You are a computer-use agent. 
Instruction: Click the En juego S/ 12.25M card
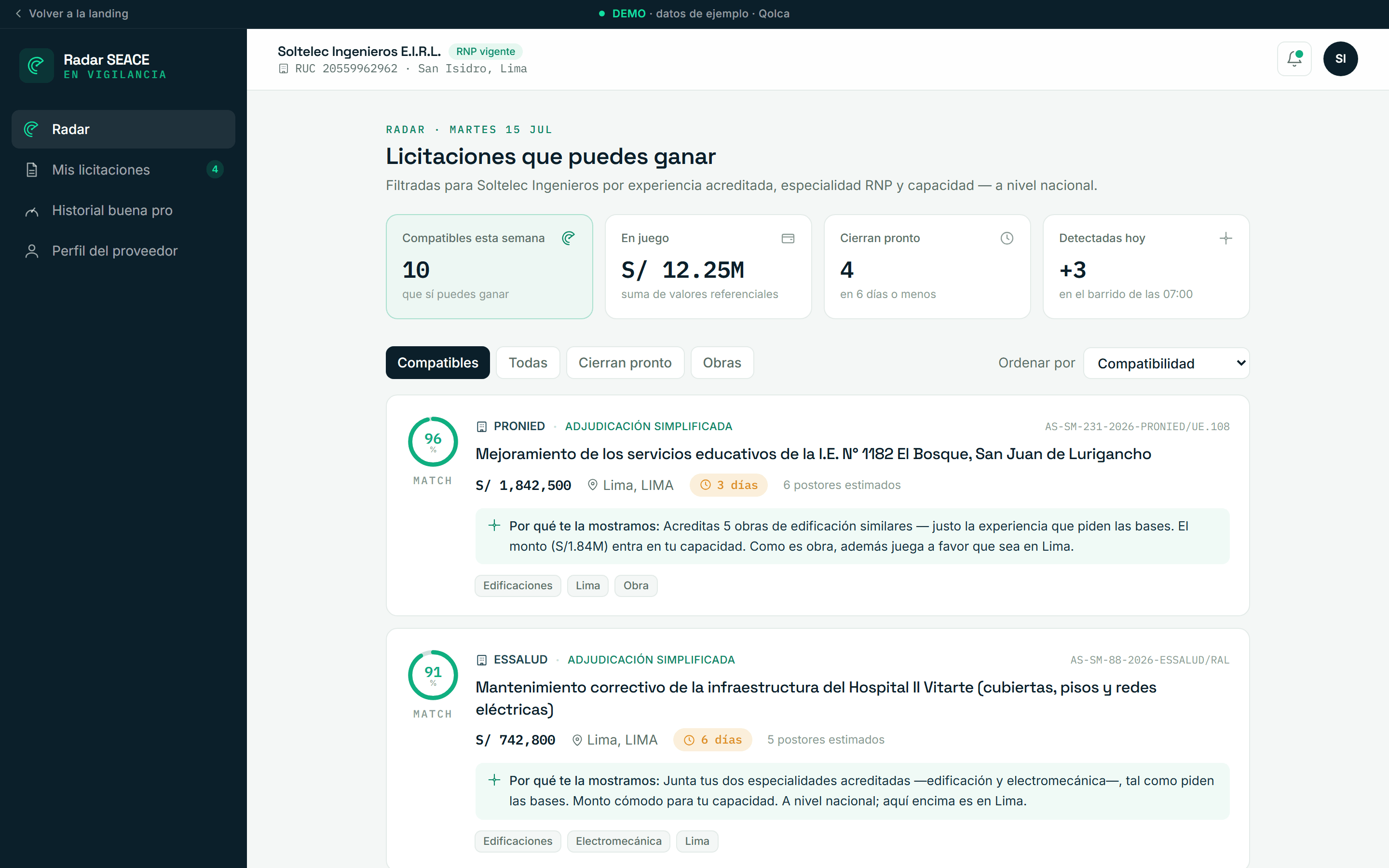708,266
